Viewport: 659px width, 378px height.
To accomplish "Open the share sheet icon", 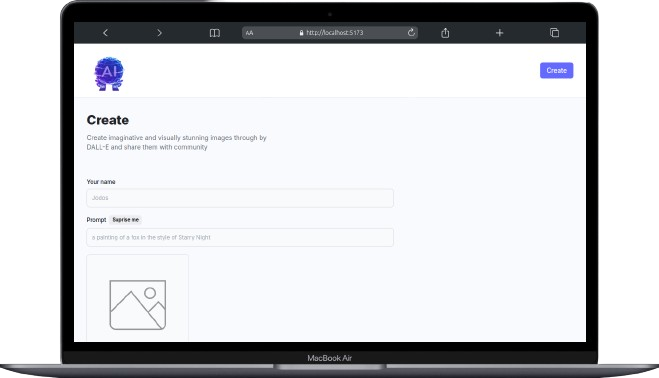I will click(x=445, y=33).
